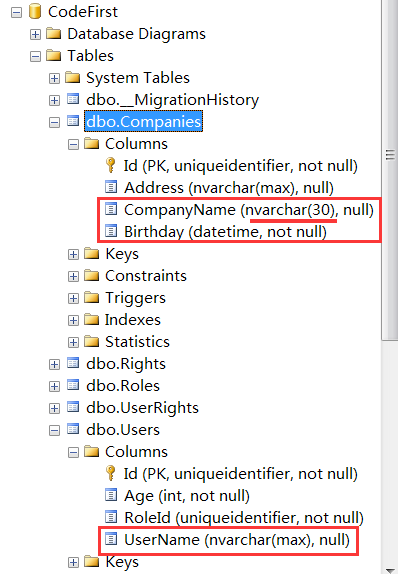Select the dbo.Rights table label
Screen dimensions: 398x574
click(x=126, y=364)
